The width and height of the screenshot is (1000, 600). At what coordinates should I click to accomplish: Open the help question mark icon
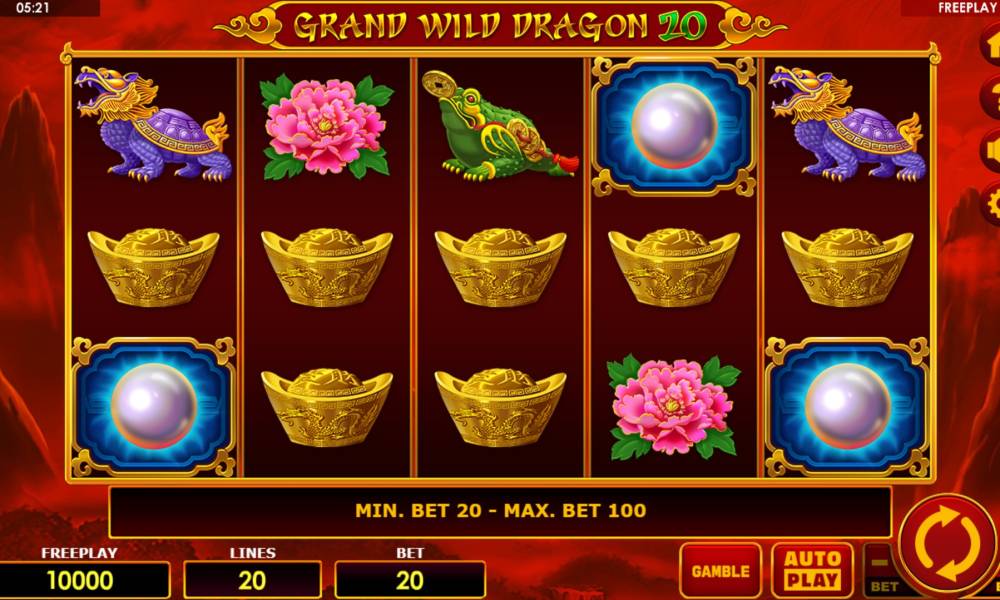(x=990, y=98)
